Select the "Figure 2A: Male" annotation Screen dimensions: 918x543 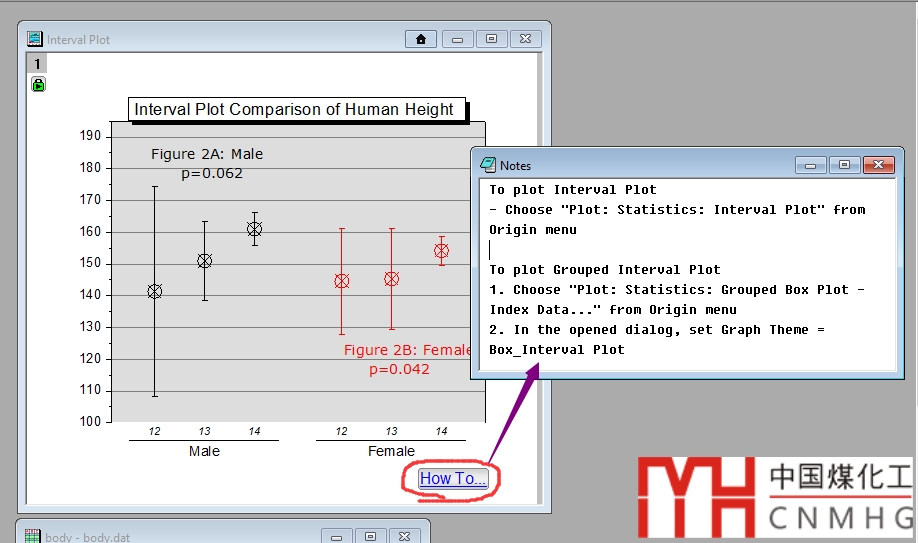[207, 154]
